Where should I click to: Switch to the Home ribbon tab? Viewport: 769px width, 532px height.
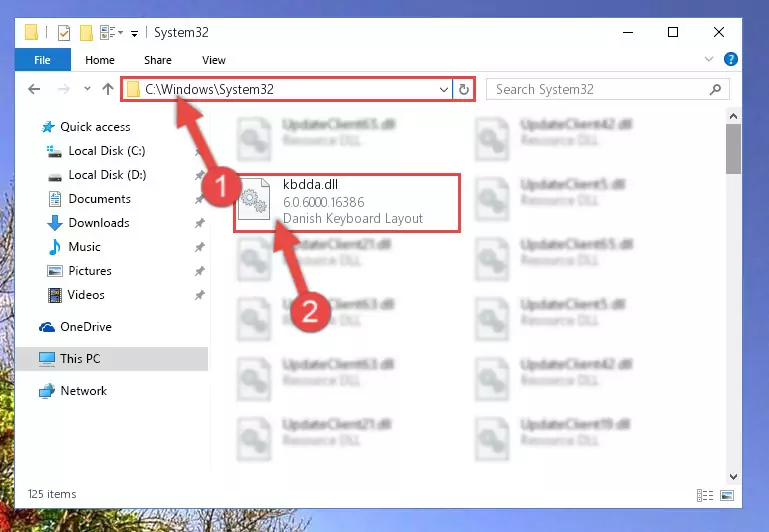click(100, 60)
